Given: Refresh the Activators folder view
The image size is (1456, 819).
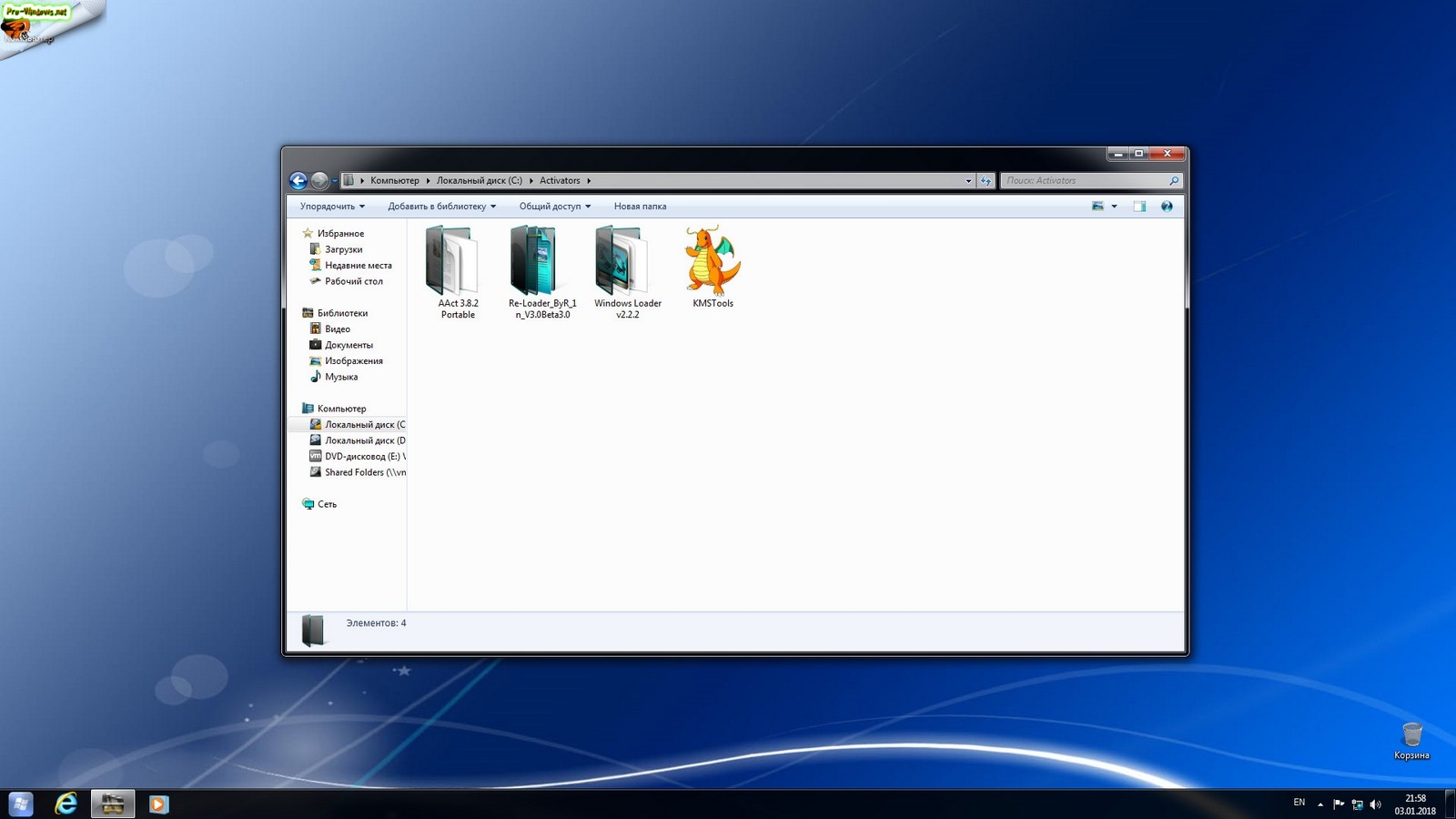Looking at the screenshot, I should pos(986,181).
